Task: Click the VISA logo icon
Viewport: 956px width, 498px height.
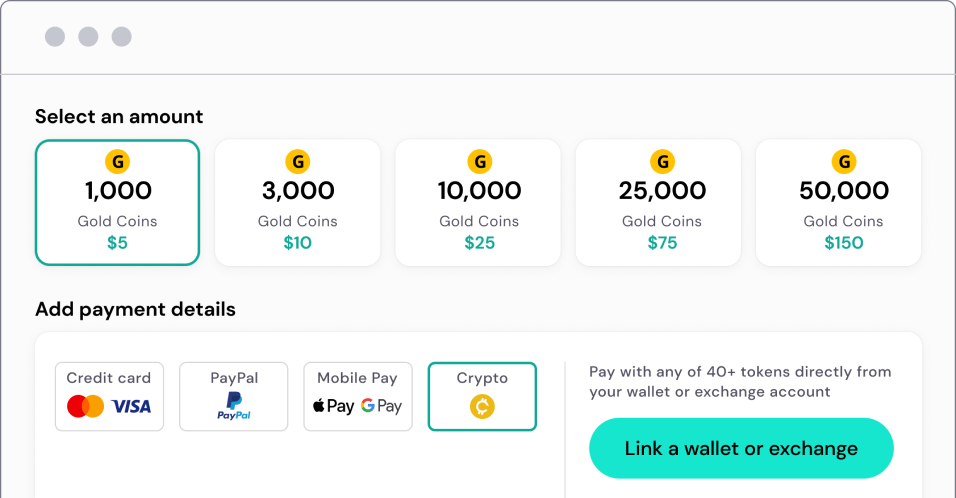Action: click(x=132, y=407)
